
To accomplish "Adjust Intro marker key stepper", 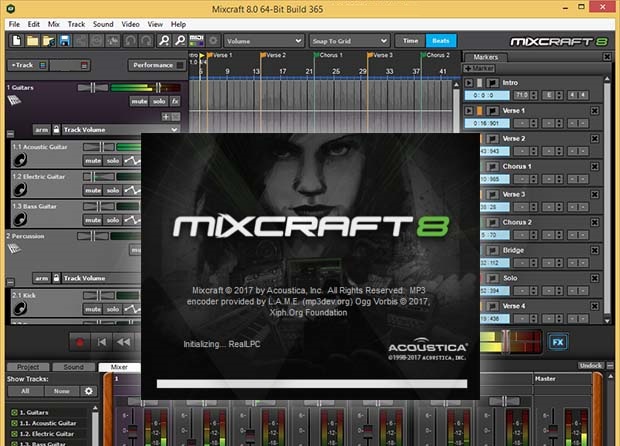I will tap(559, 95).
